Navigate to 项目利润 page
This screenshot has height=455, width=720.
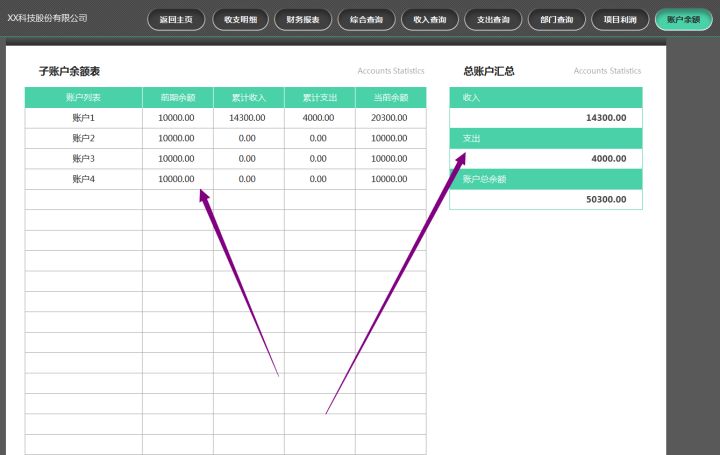click(x=620, y=20)
